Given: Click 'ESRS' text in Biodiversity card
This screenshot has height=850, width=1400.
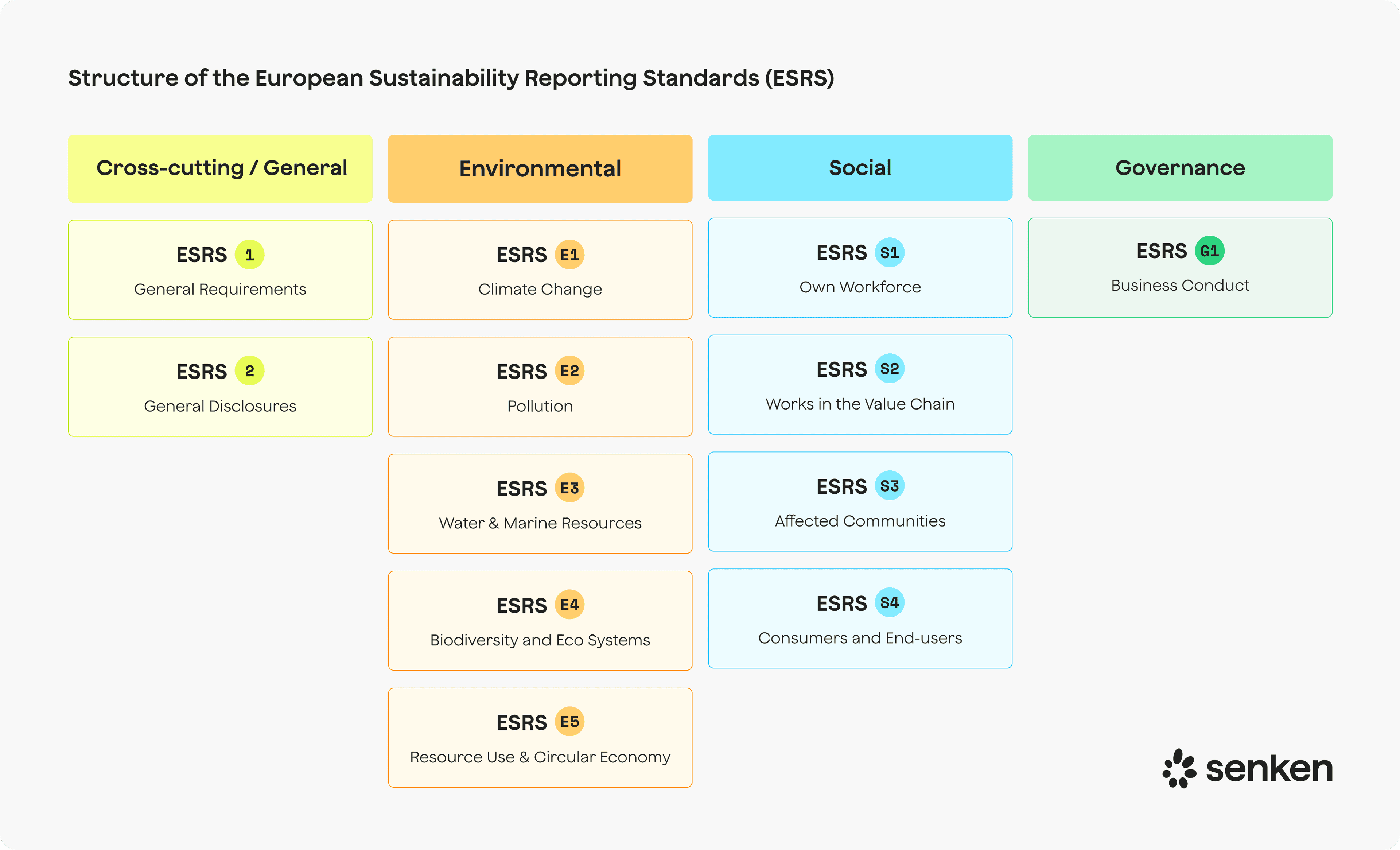Looking at the screenshot, I should (x=522, y=606).
